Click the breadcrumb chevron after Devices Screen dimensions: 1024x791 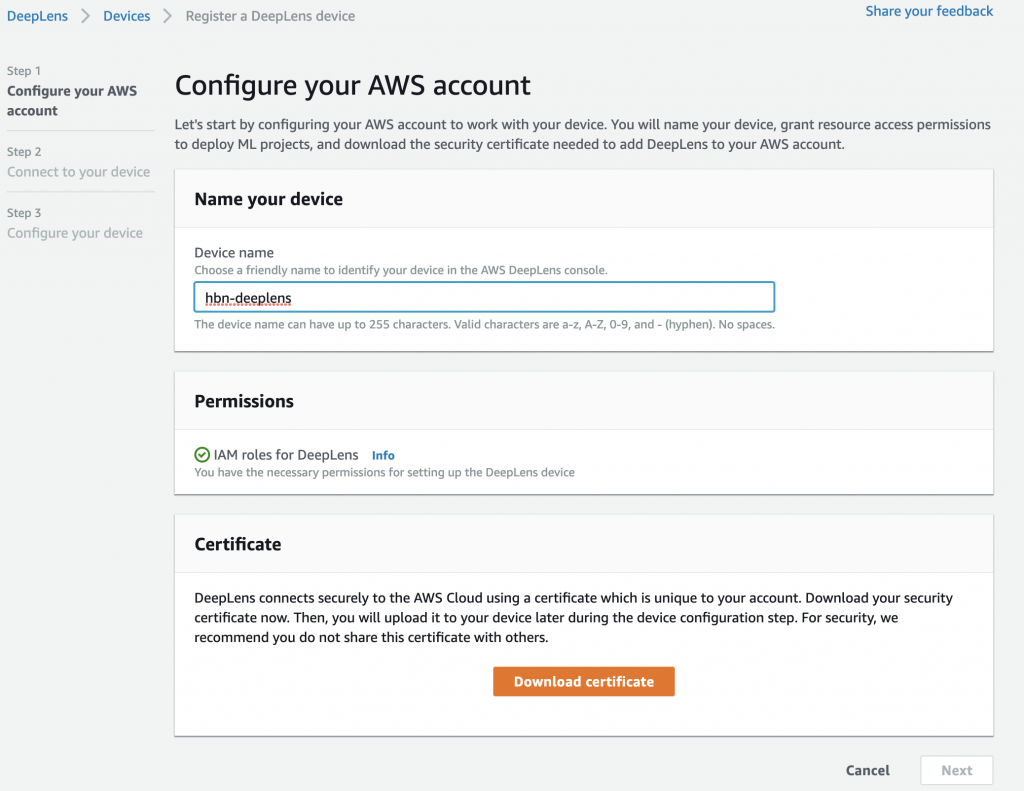click(x=168, y=16)
